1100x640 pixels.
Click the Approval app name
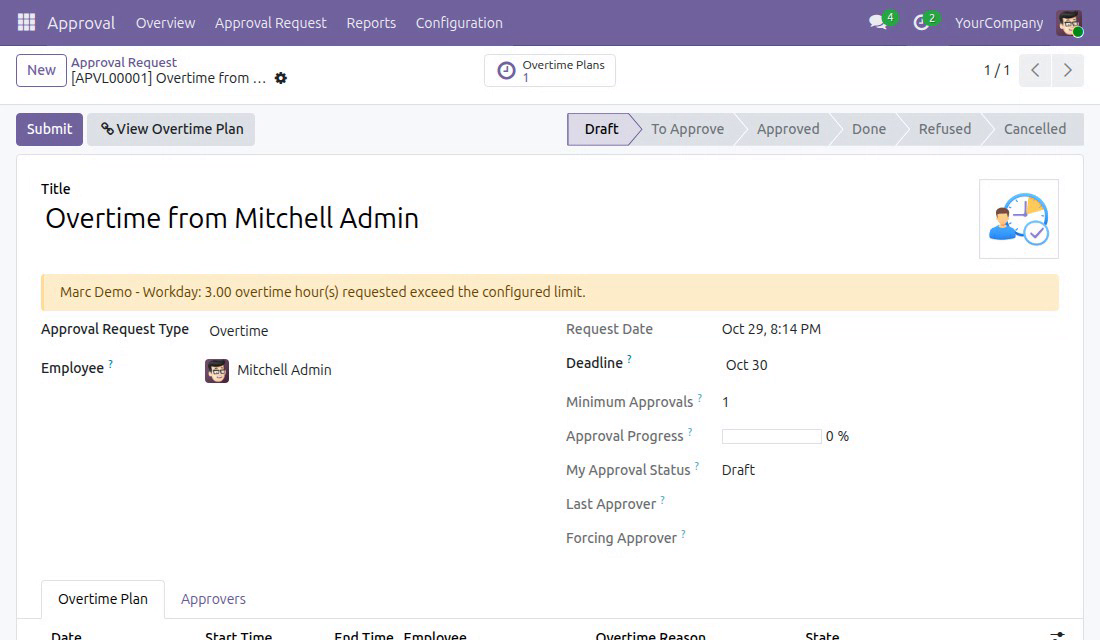[x=81, y=23]
